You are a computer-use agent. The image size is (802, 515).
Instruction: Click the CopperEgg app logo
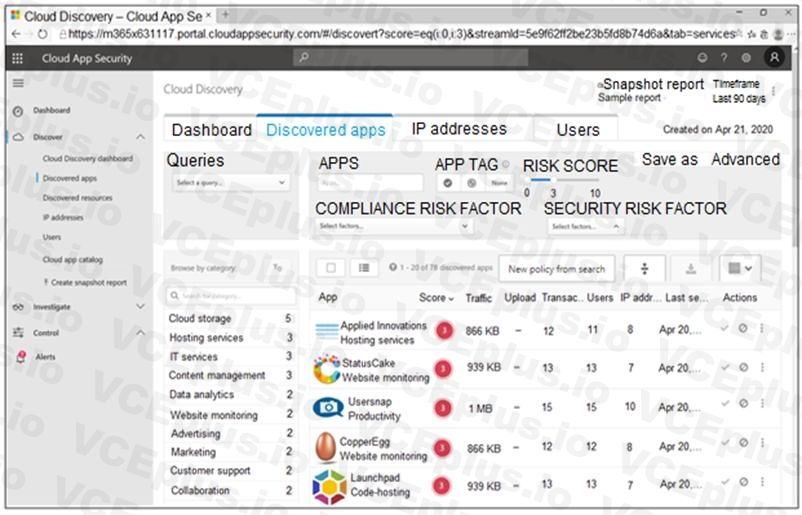[x=326, y=447]
